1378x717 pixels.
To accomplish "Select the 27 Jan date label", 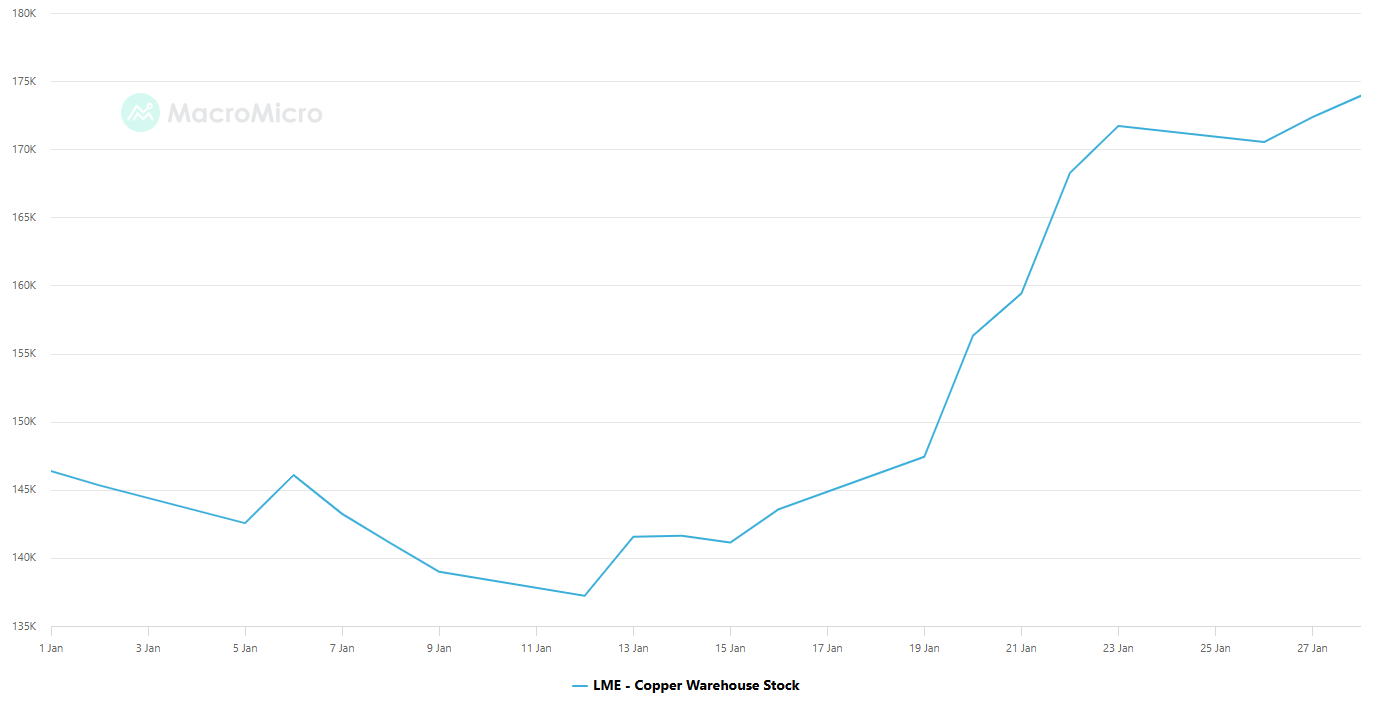I will (x=1312, y=648).
